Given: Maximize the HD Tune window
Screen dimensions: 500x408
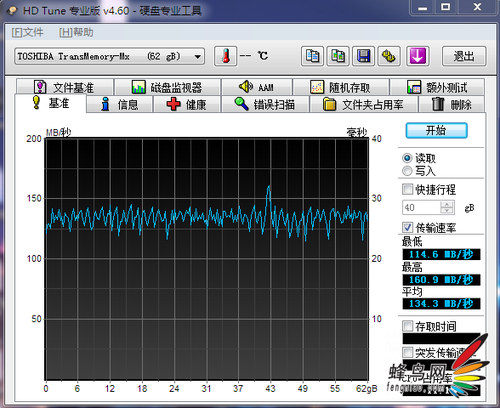Looking at the screenshot, I should [446, 7].
